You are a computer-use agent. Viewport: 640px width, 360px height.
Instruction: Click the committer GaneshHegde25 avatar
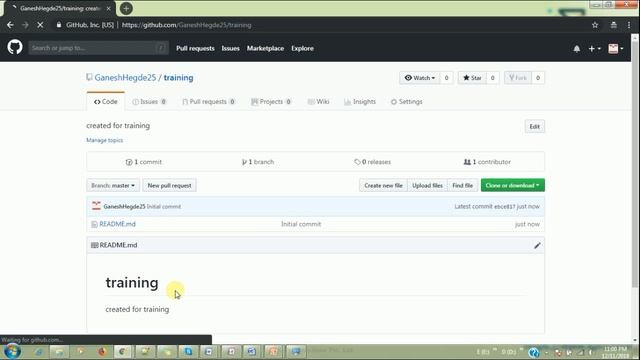[x=96, y=206]
